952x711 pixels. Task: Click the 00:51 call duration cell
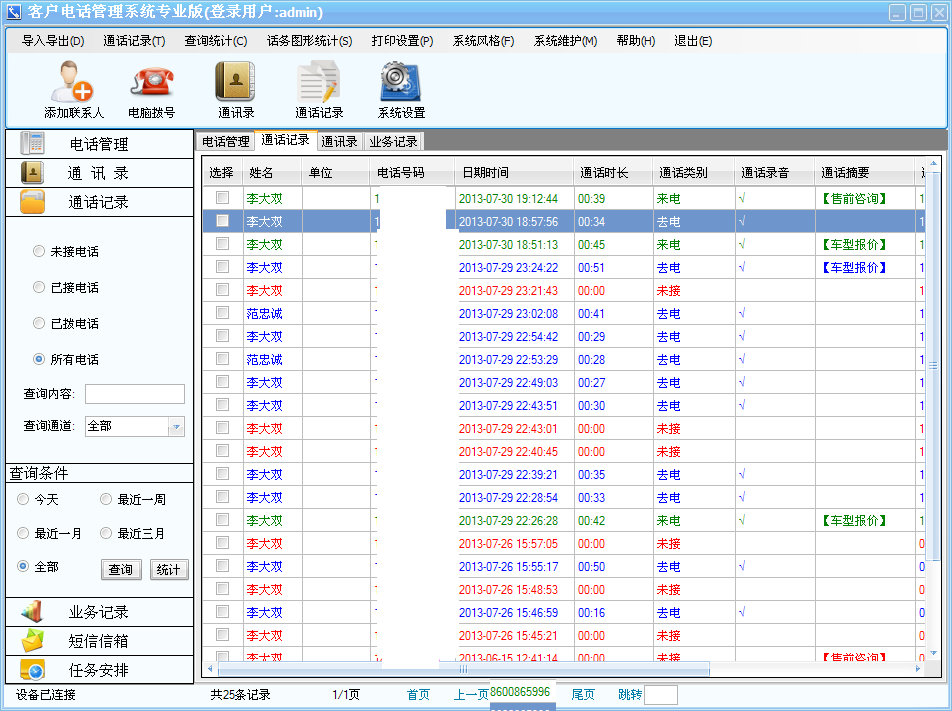tap(591, 268)
